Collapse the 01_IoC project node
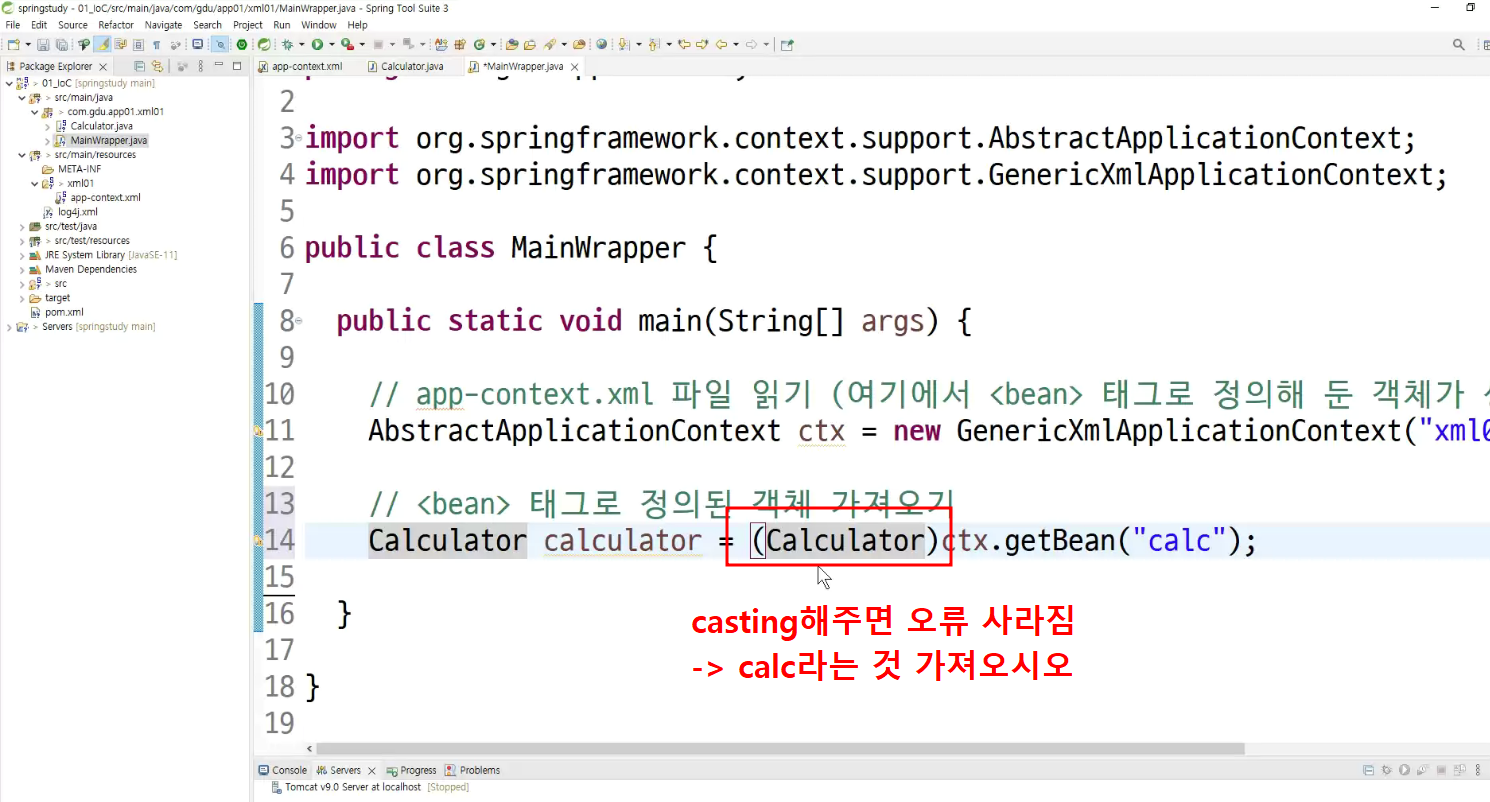1490x802 pixels. (x=9, y=83)
